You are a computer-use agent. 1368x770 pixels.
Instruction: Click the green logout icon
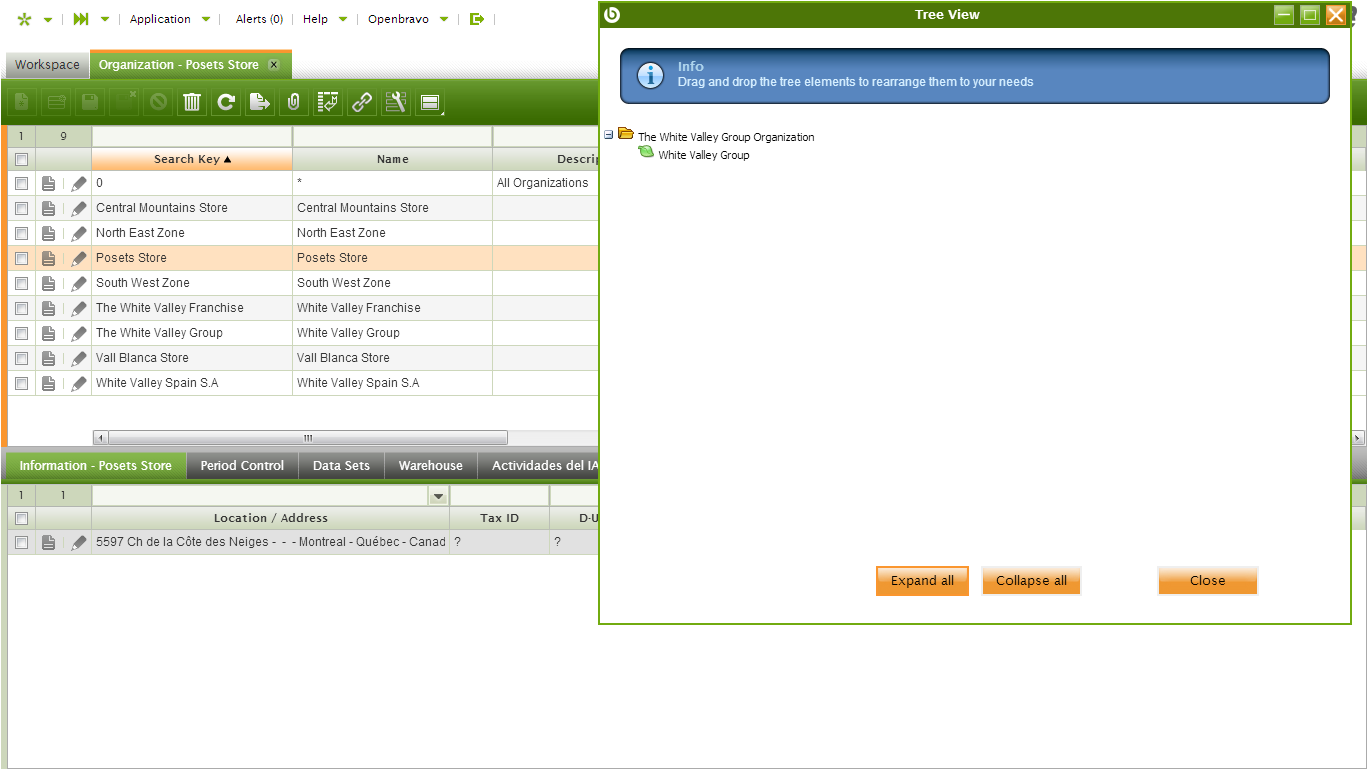(477, 19)
